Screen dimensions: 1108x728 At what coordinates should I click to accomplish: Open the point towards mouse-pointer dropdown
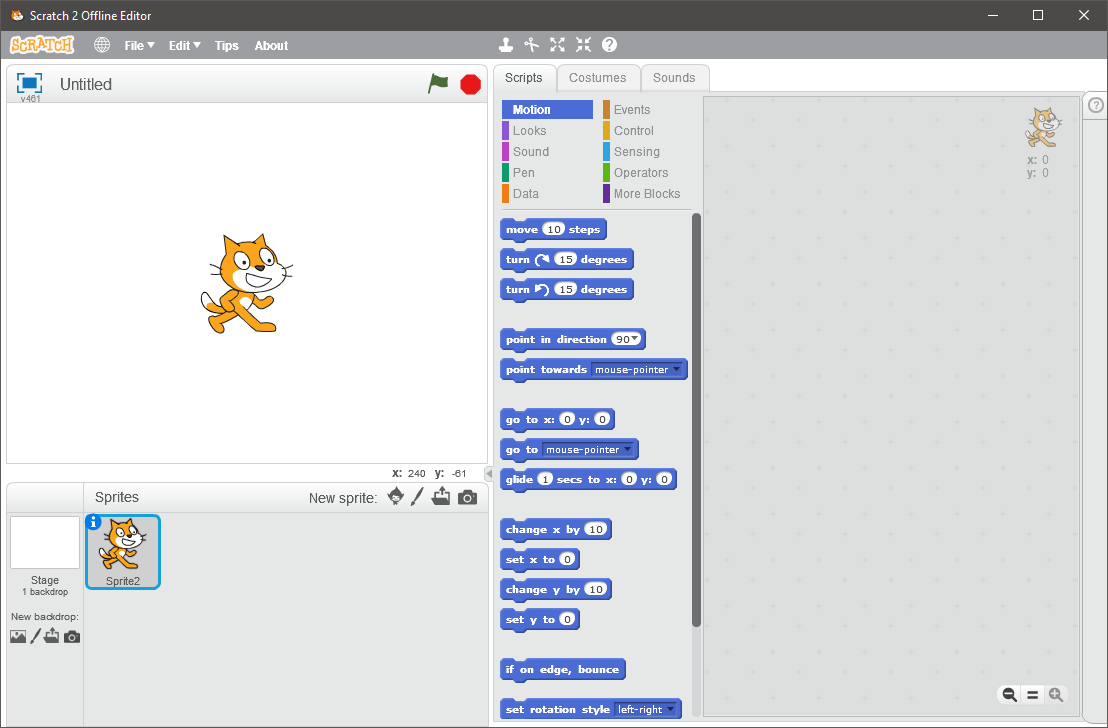pyautogui.click(x=676, y=369)
